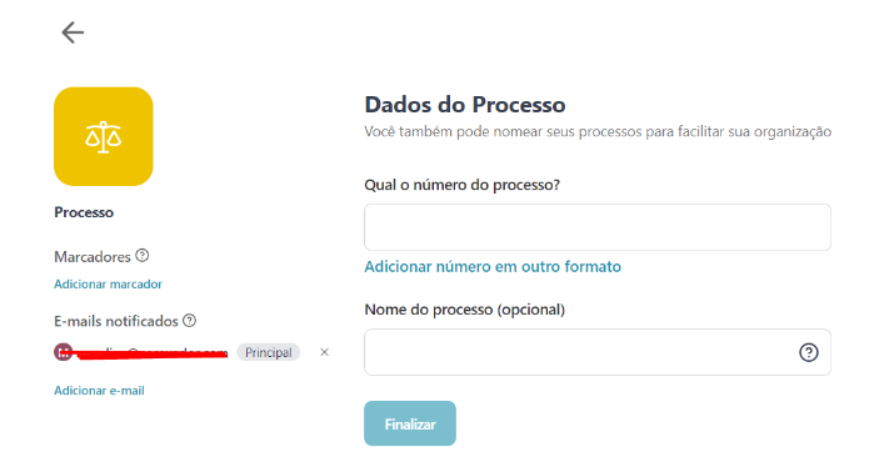The width and height of the screenshot is (894, 458).
Task: Open the help icon beside E-mails notificados
Action: tap(189, 321)
